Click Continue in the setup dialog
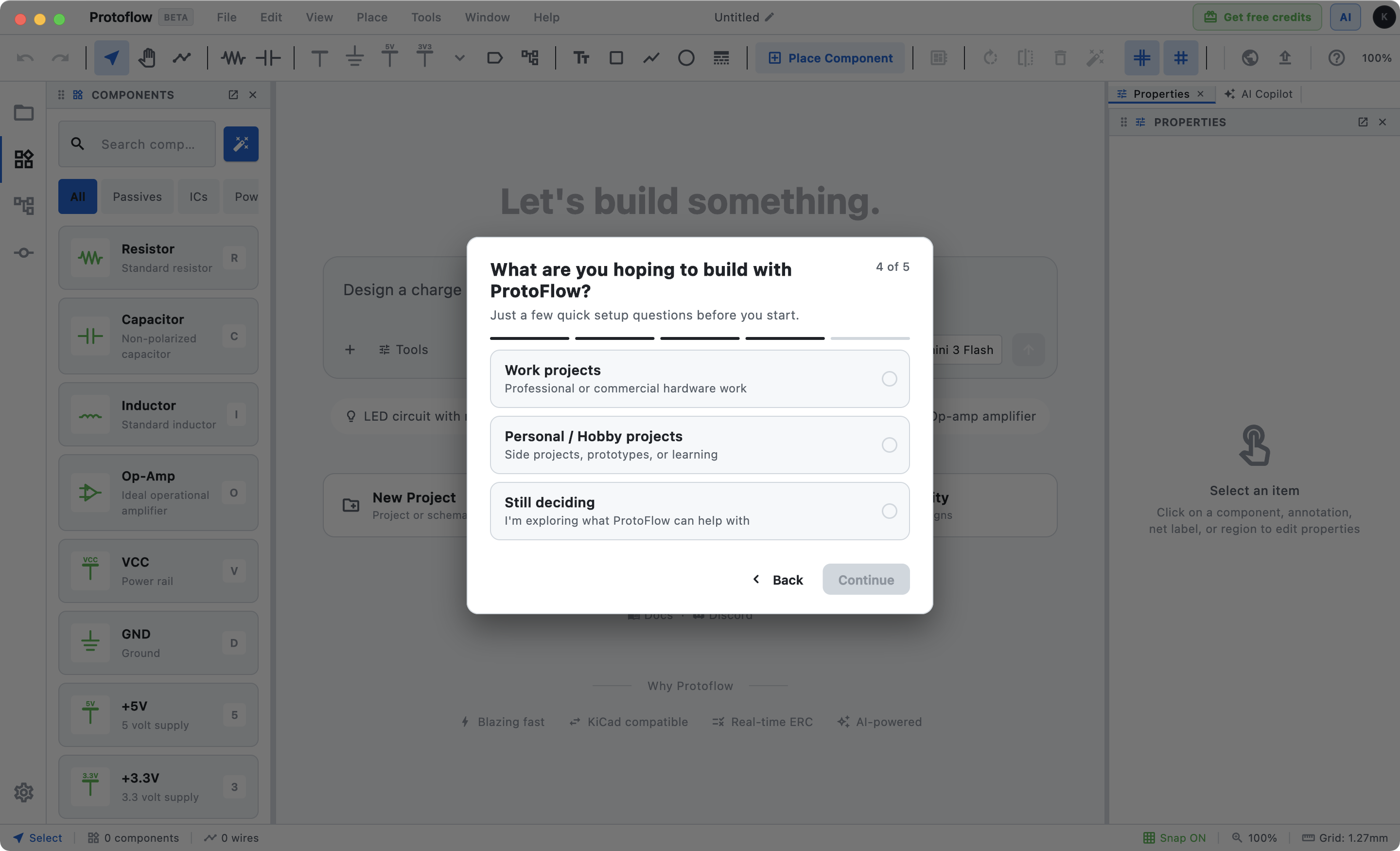Screen dimensions: 1400x851 (866, 579)
